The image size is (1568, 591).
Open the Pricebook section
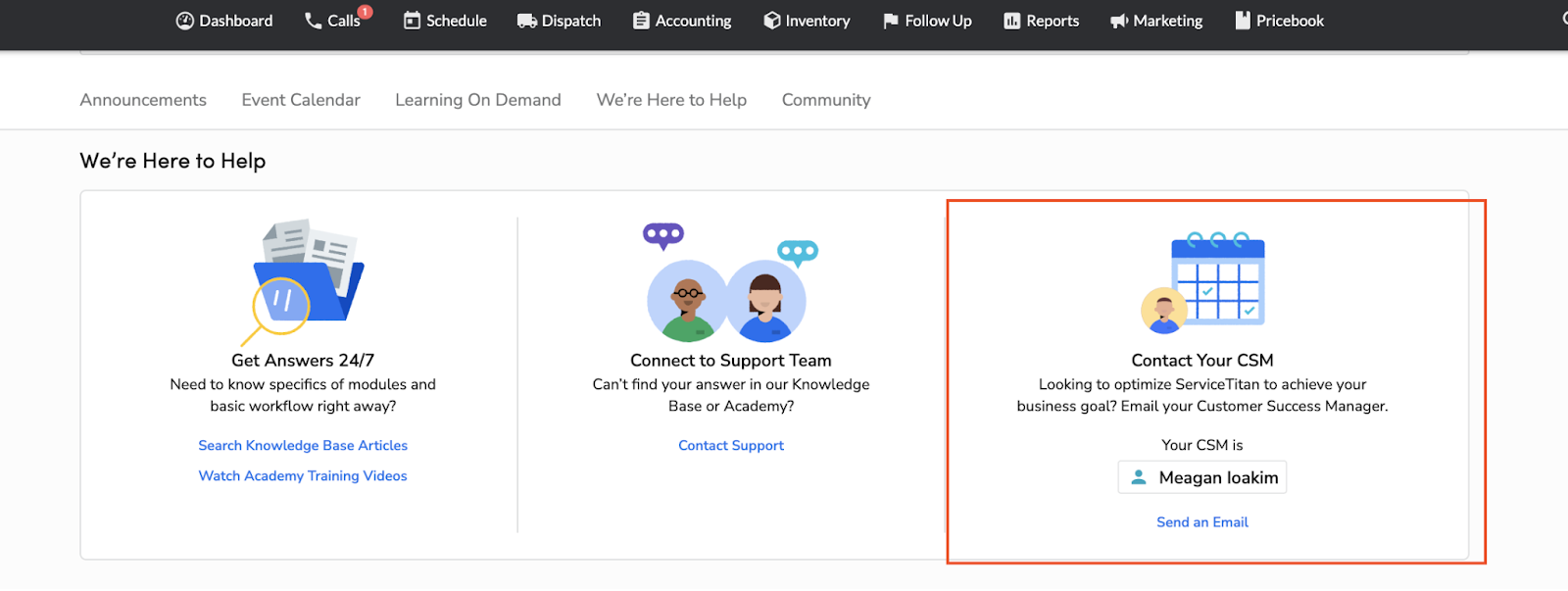point(1279,21)
